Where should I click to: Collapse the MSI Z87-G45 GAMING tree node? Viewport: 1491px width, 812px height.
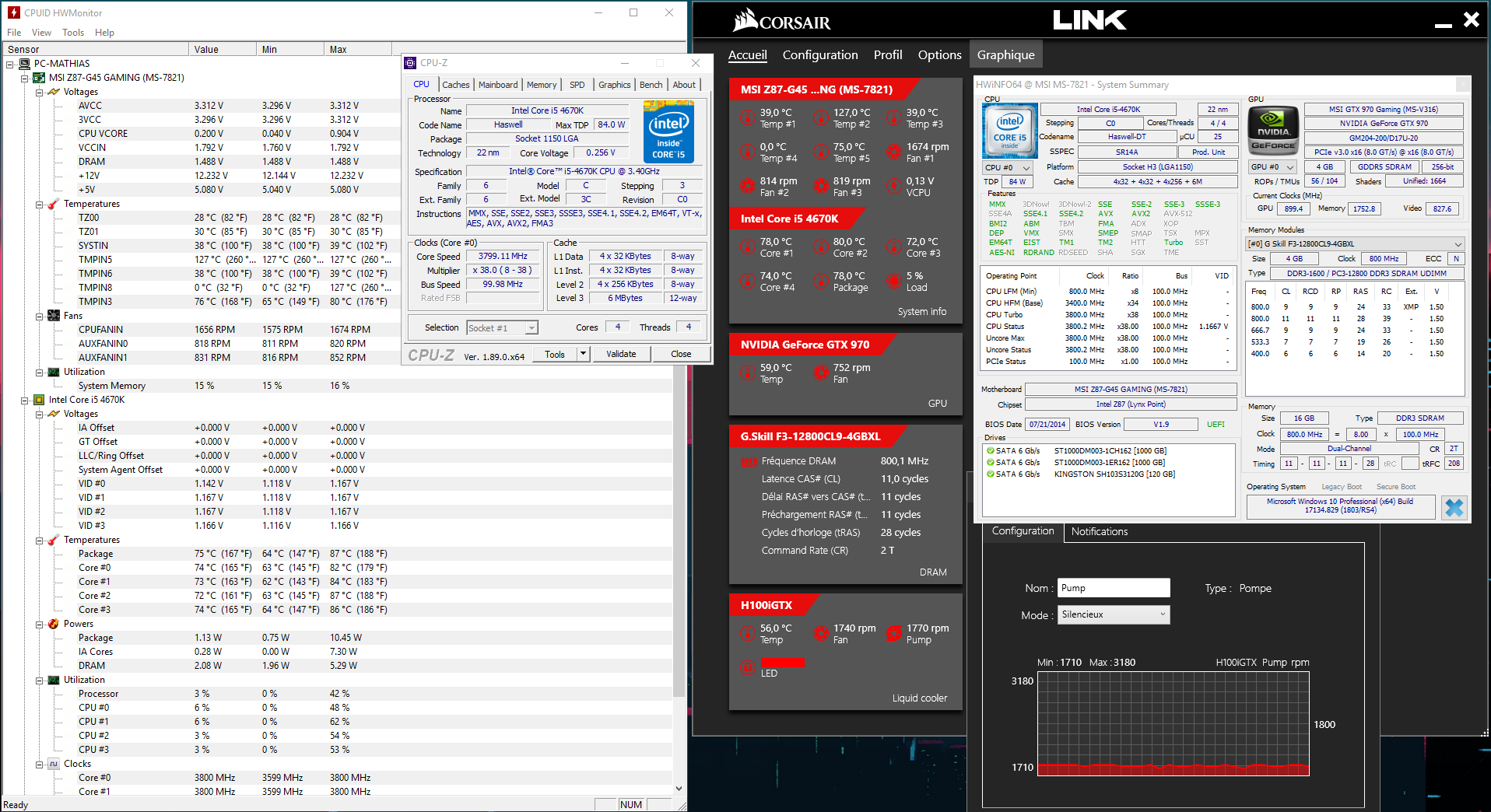click(x=24, y=79)
